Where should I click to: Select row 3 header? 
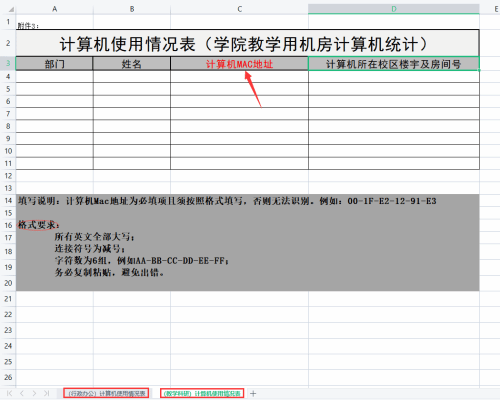[8, 63]
